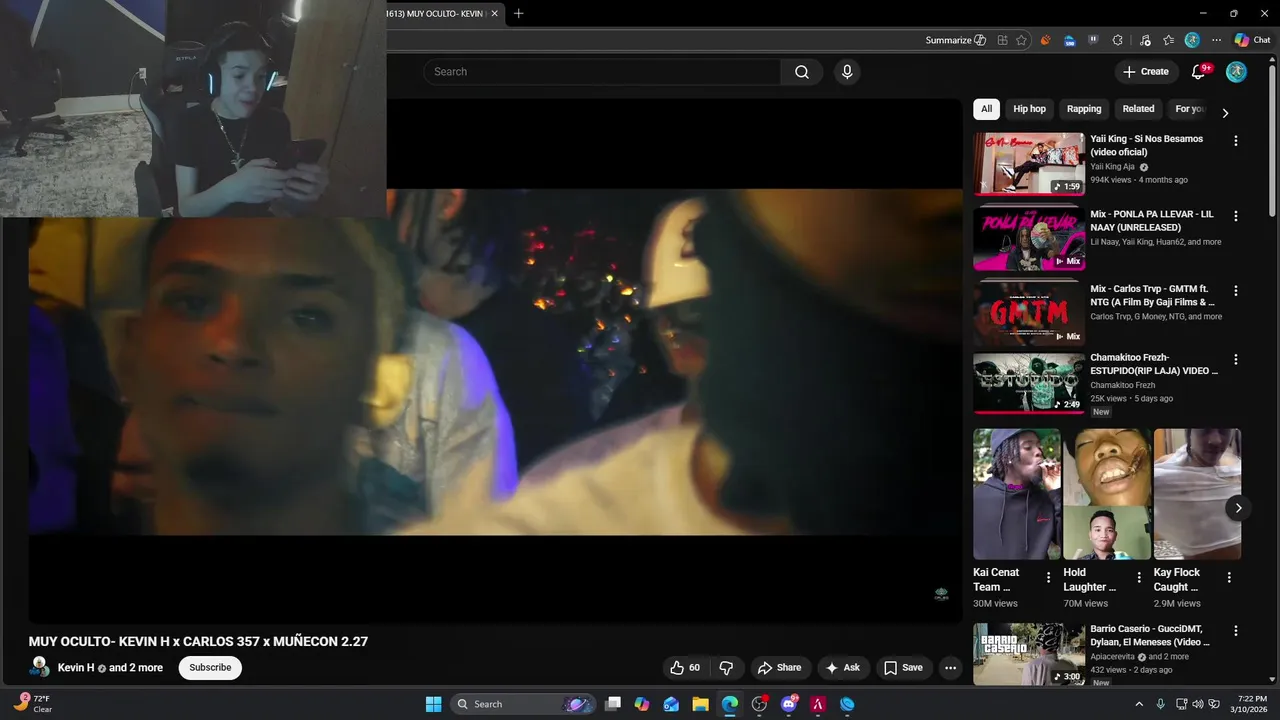
Task: Open options for Barrio Caserio GucciDMT video
Action: click(1235, 631)
